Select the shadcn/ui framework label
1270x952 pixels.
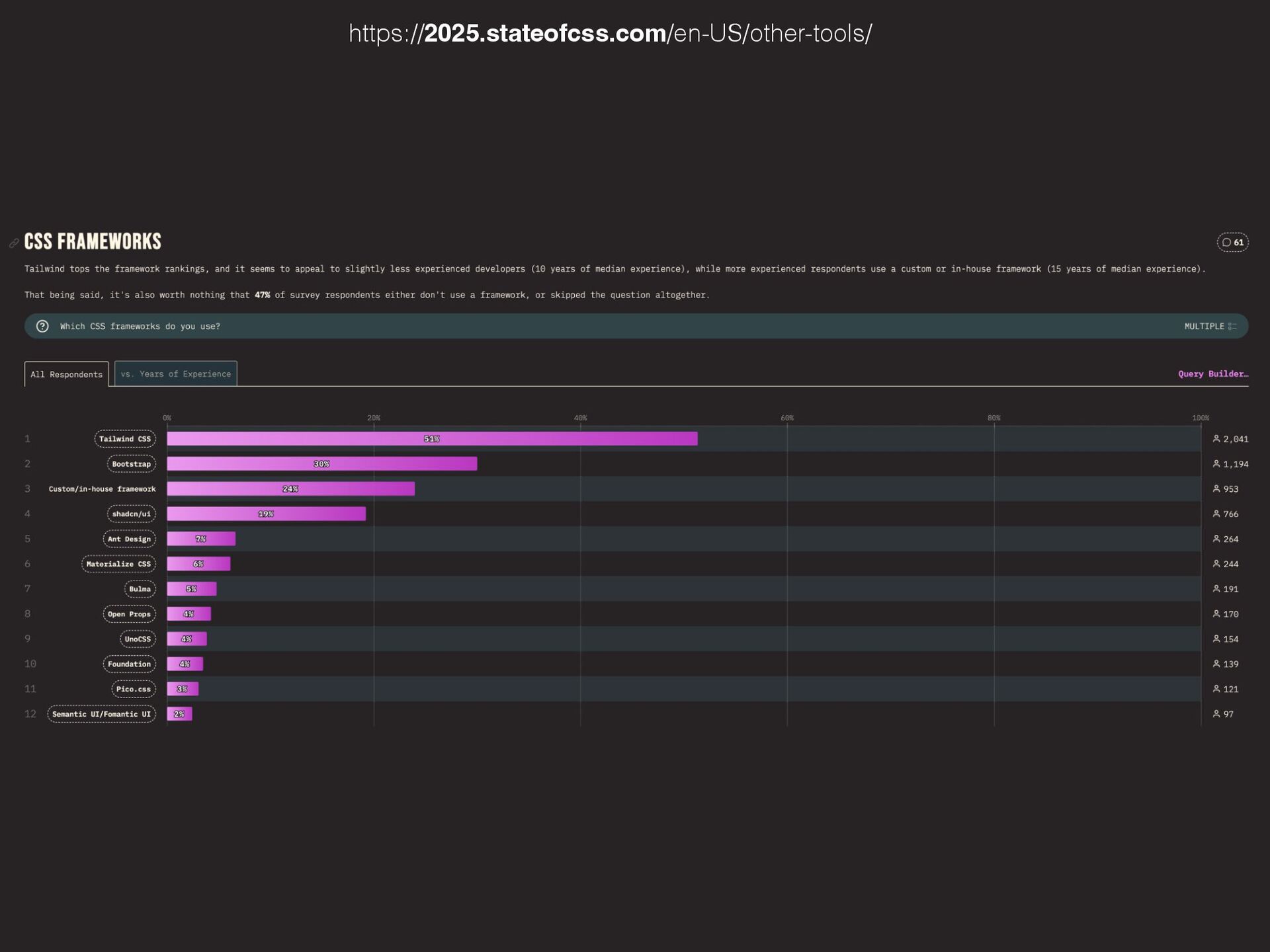(x=131, y=514)
